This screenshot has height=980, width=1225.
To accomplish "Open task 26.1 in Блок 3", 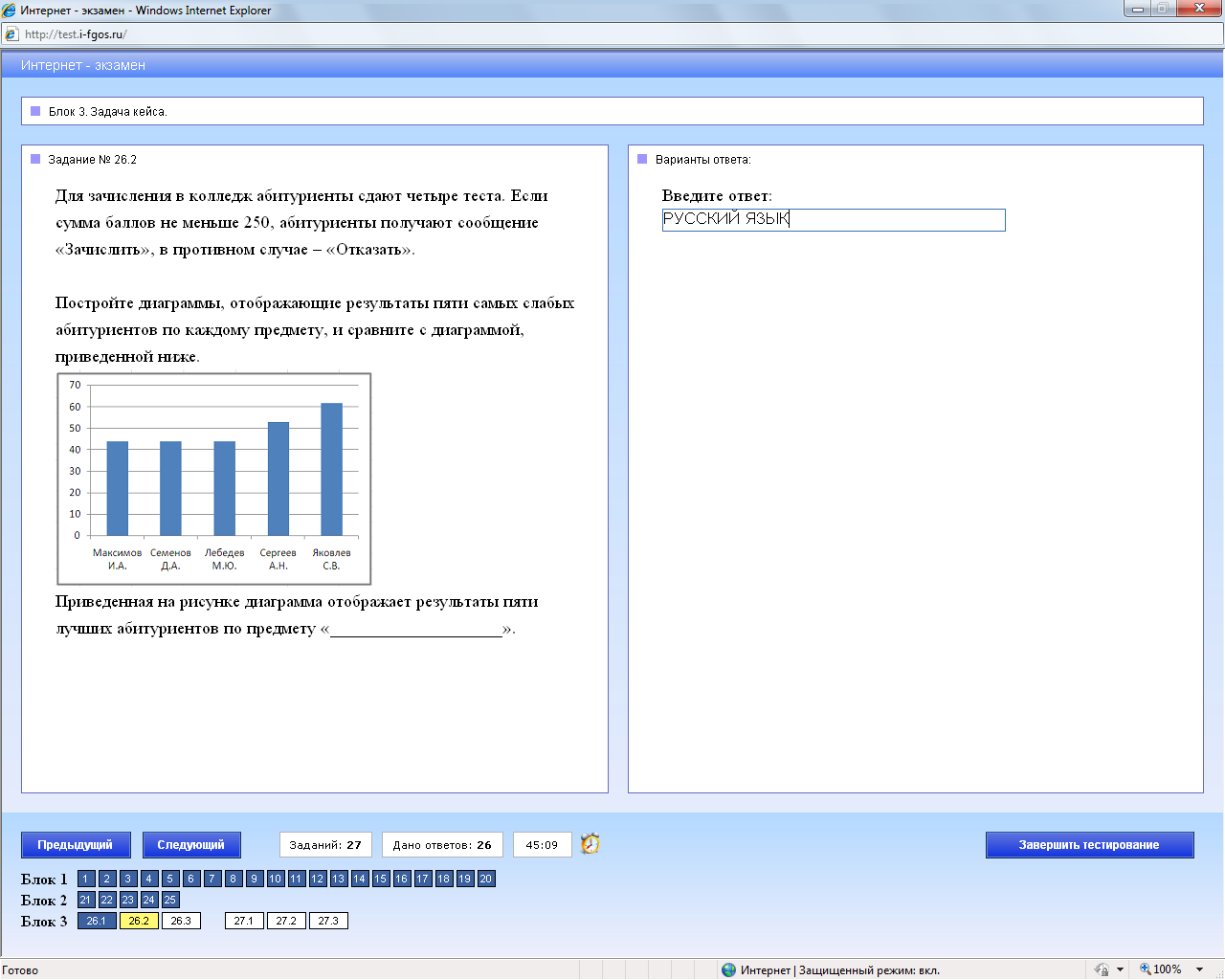I will click(97, 921).
